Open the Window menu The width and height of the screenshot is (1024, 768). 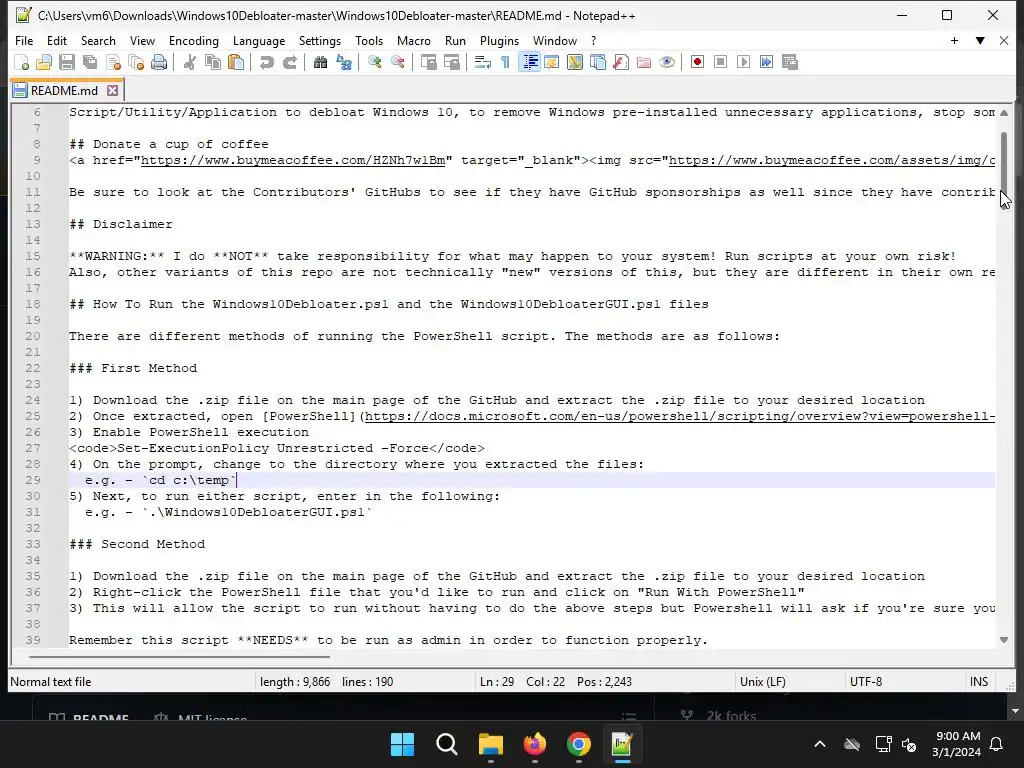click(555, 40)
